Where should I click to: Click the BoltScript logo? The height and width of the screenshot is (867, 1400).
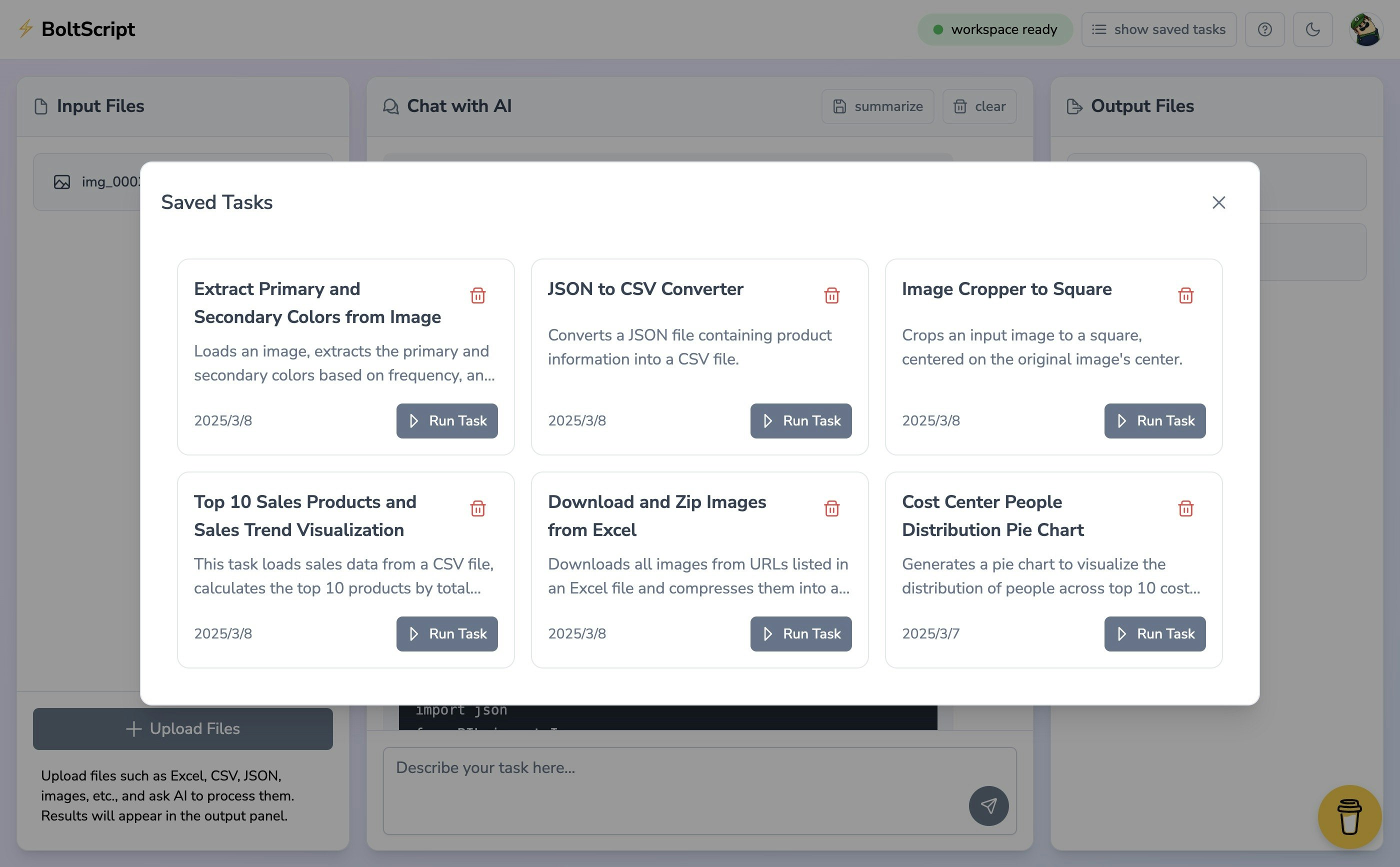[77, 28]
